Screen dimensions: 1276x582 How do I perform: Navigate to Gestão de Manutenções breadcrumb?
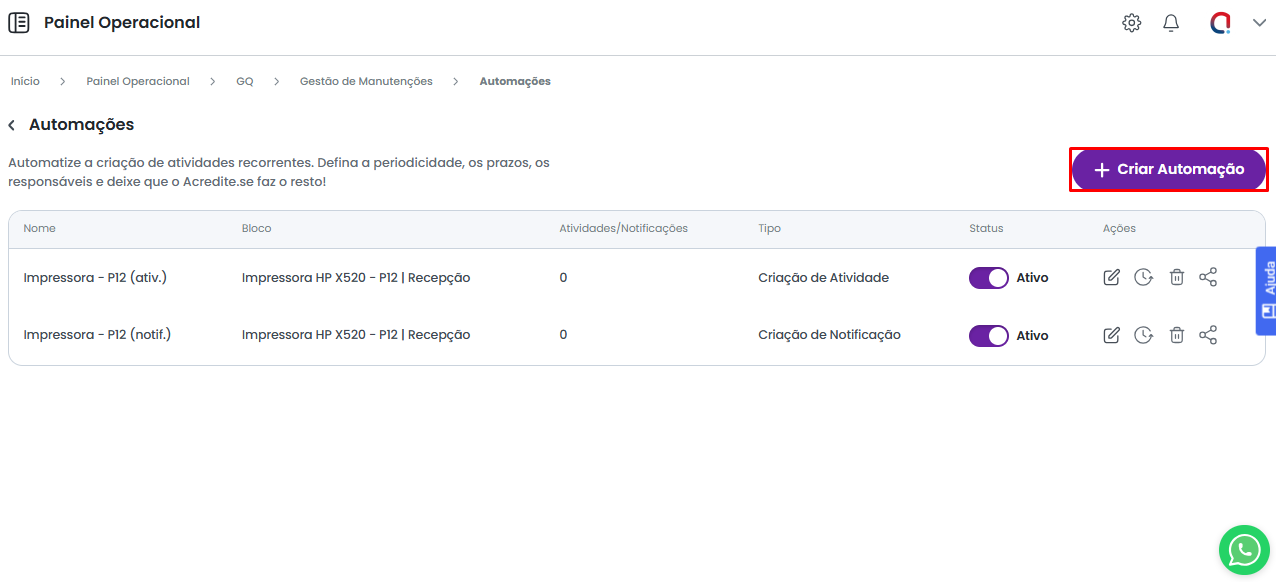pos(366,81)
